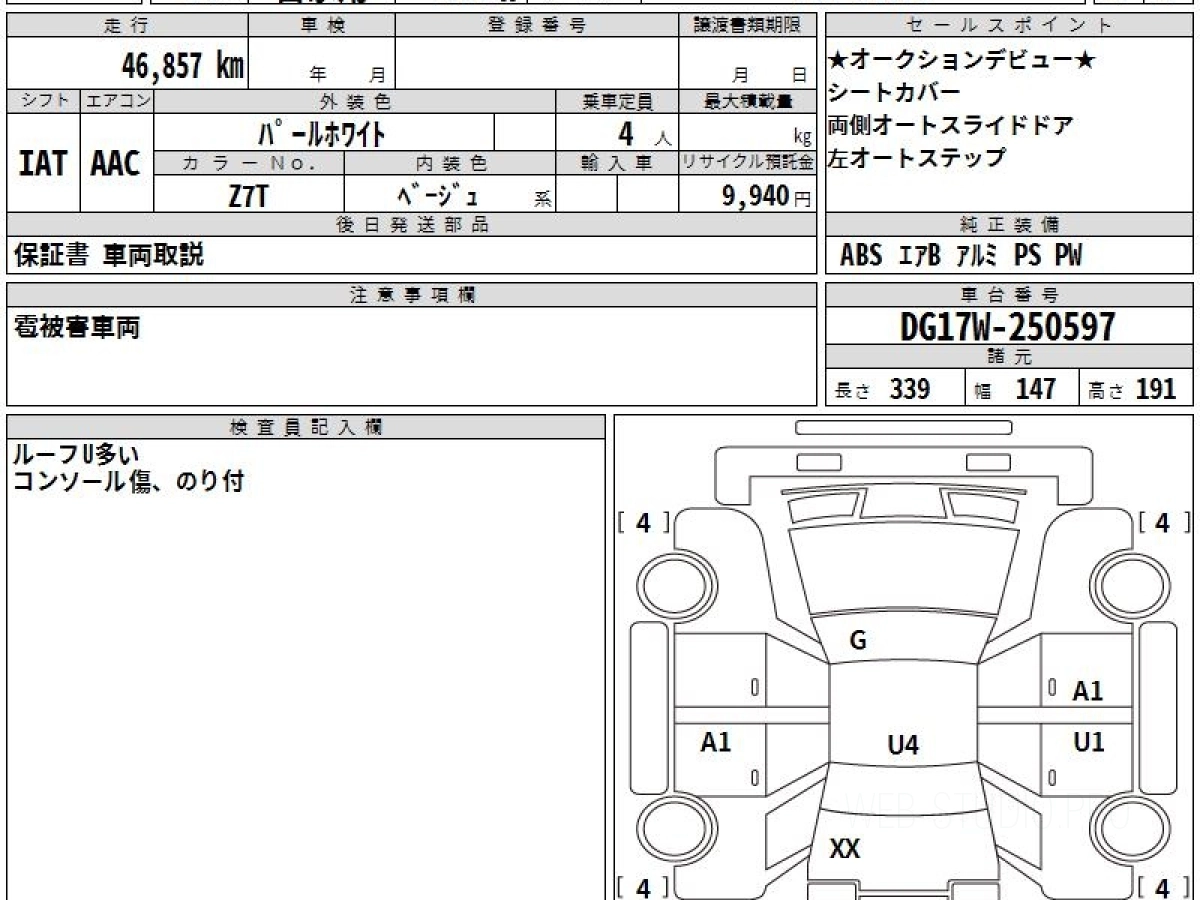Screen dimensions: 1200x900
Task: Click the 後日発送部品 header
Action: (x=411, y=225)
